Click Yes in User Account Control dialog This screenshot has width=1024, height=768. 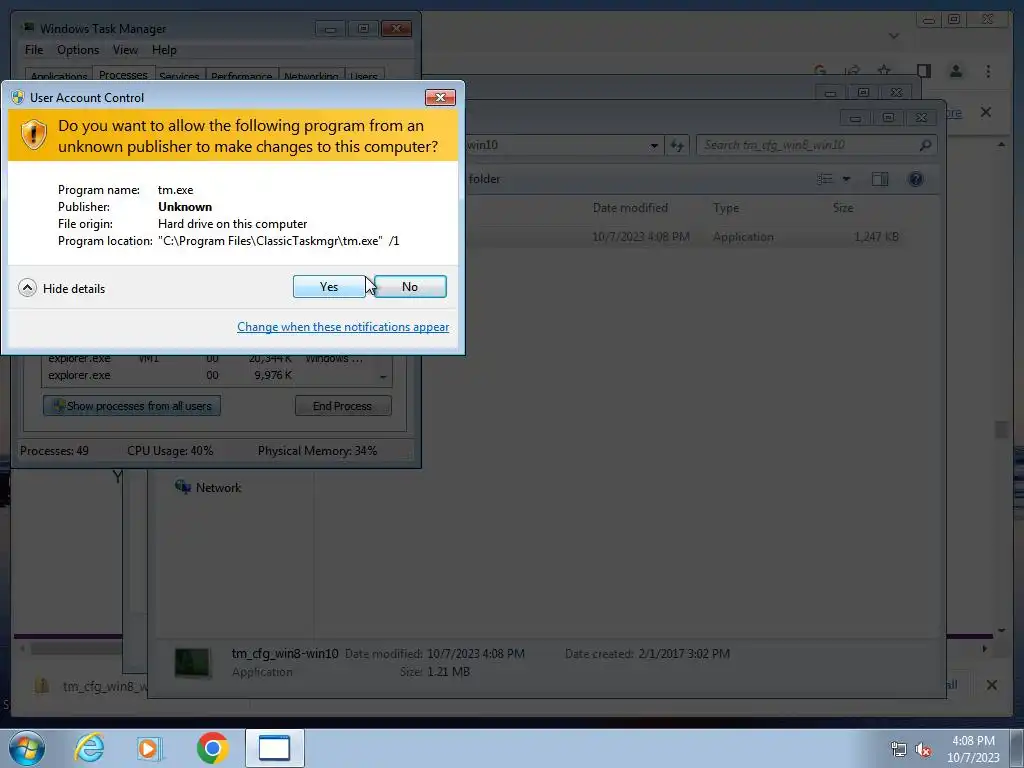(328, 287)
